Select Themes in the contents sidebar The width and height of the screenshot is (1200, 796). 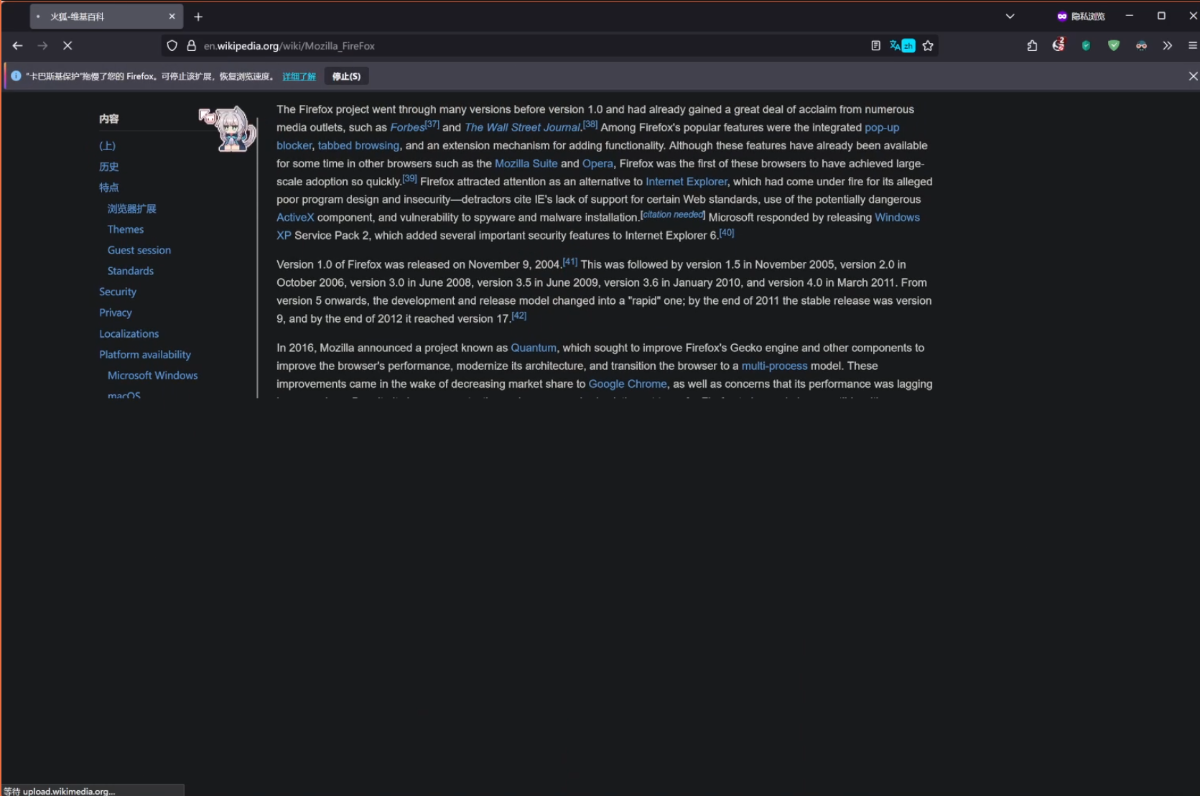pos(126,229)
